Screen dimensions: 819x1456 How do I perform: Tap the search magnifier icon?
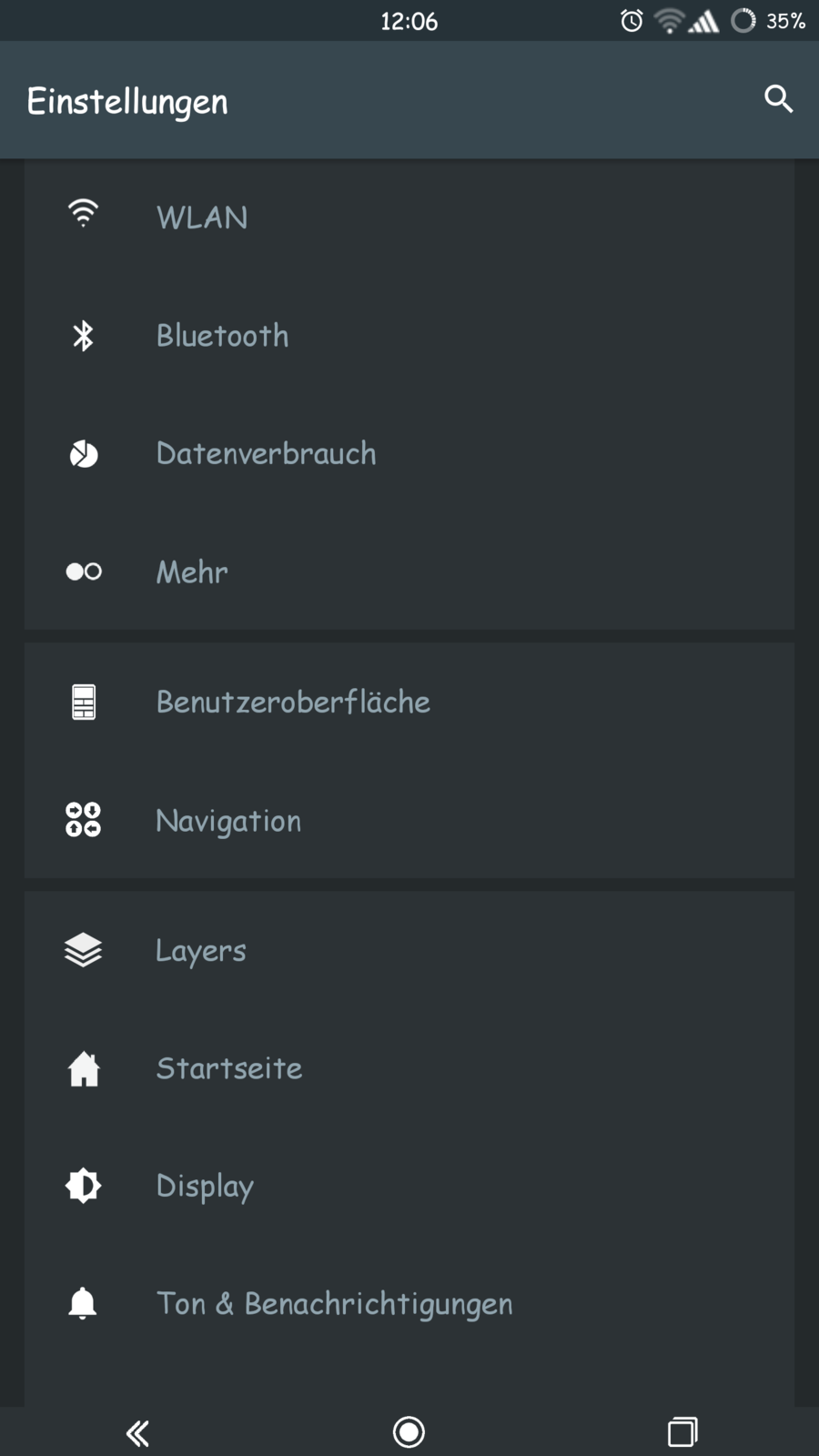tap(778, 99)
